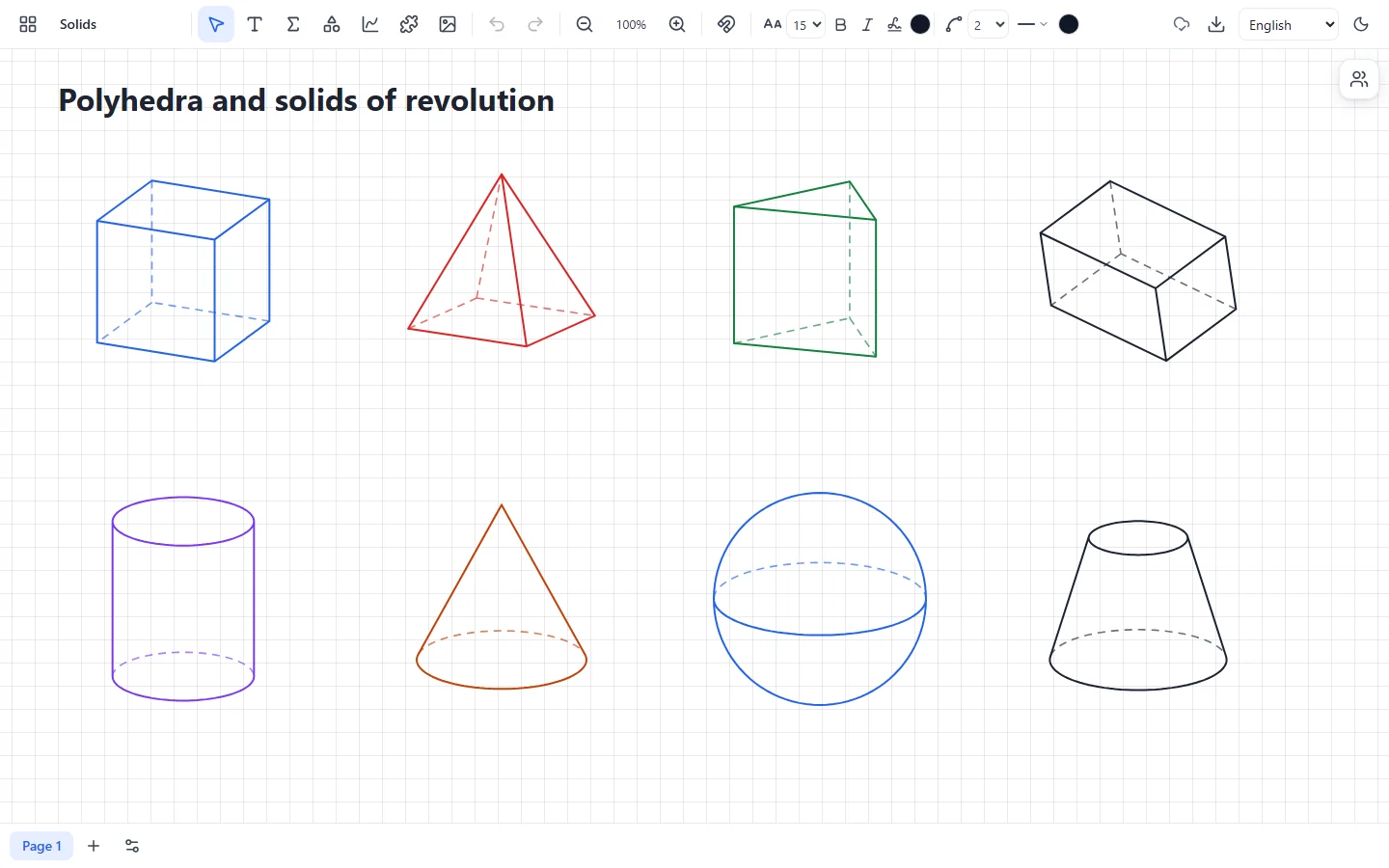Select the pointer selection tool
The width and height of the screenshot is (1389, 868).
point(216,24)
